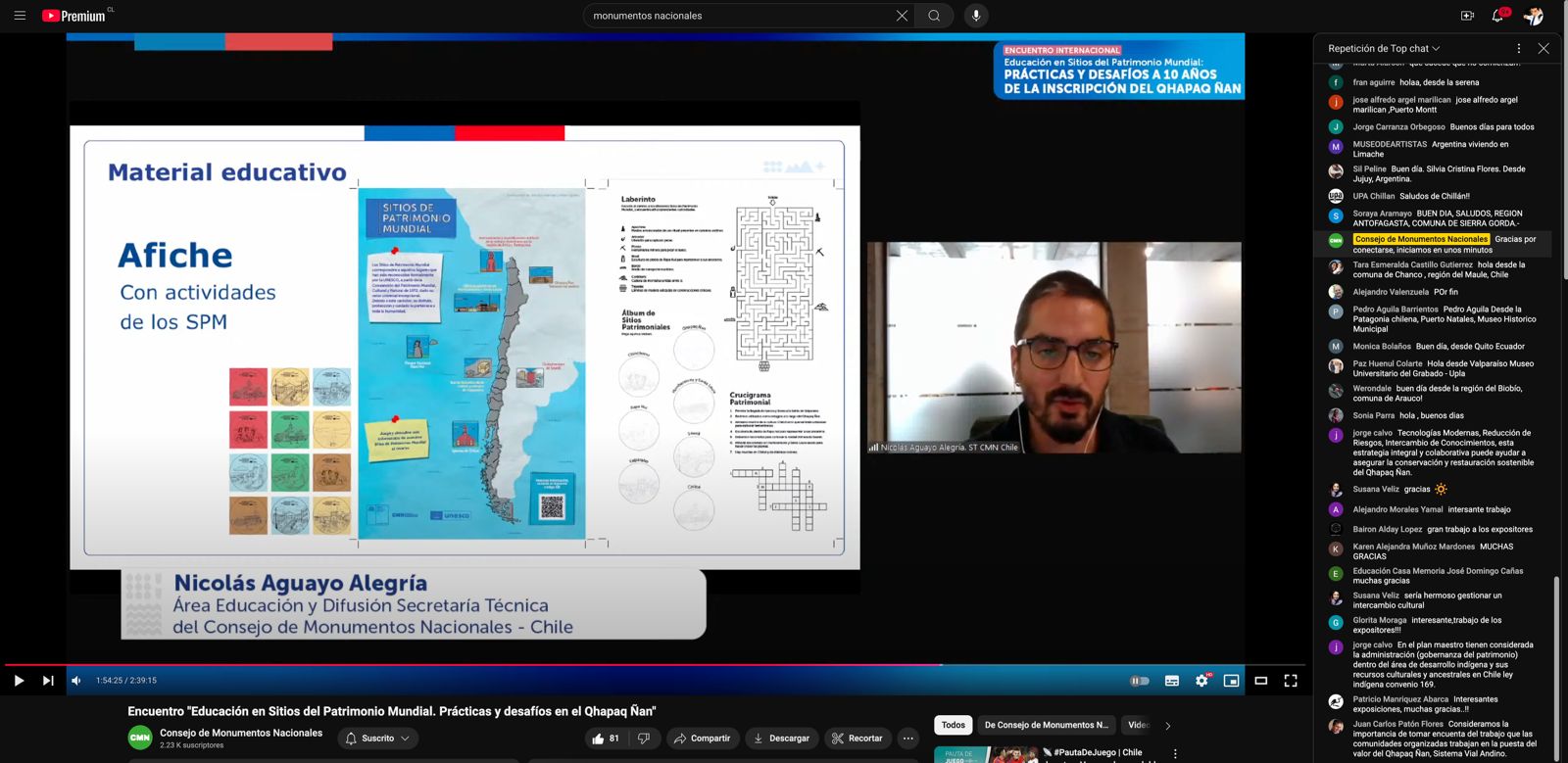Mute the video volume
This screenshot has height=763, width=1568.
click(76, 681)
